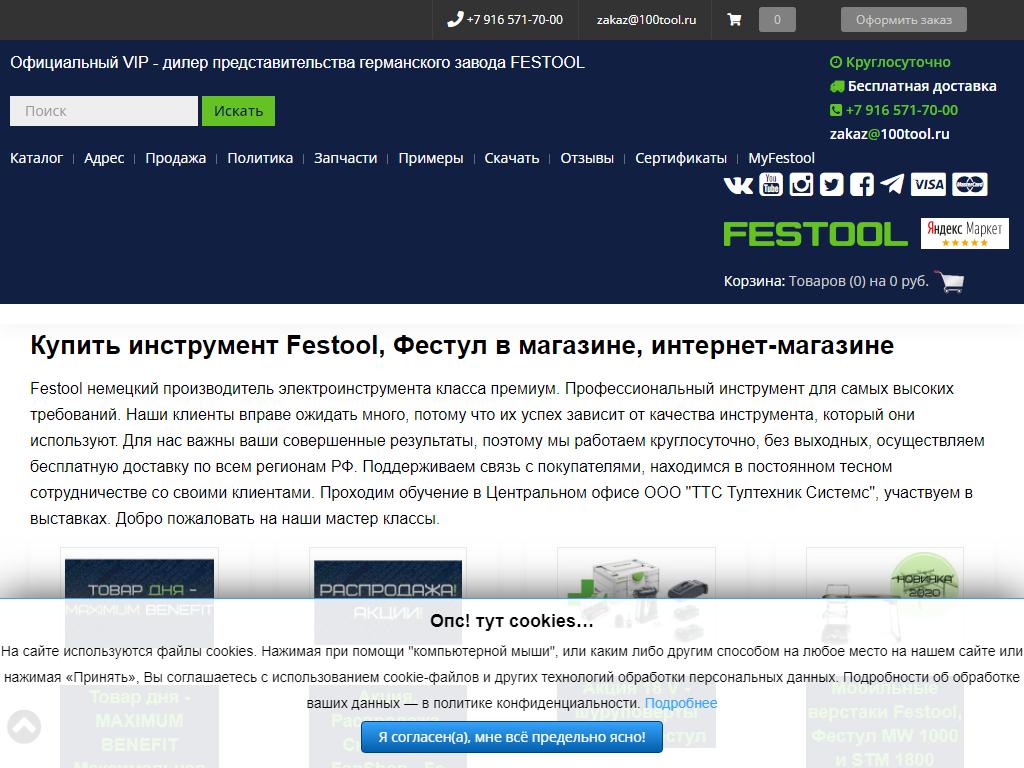Click the scroll-to-top arrow icon
This screenshot has height=768, width=1024.
pos(24,727)
